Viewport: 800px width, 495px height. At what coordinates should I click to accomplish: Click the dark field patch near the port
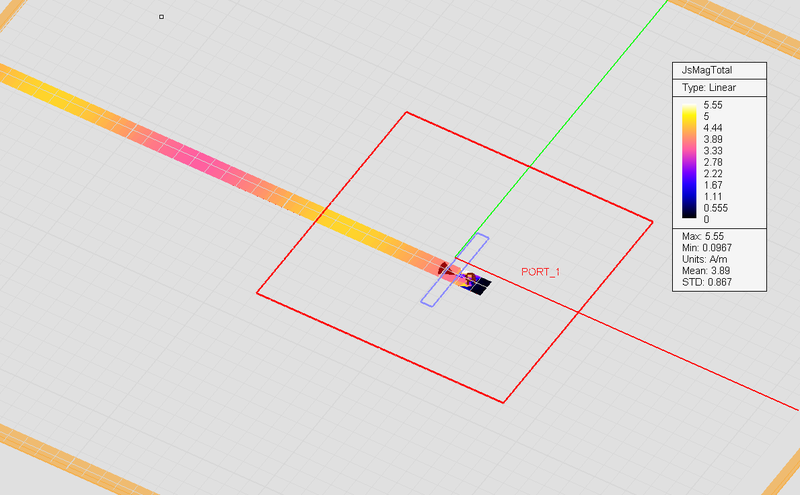(480, 286)
